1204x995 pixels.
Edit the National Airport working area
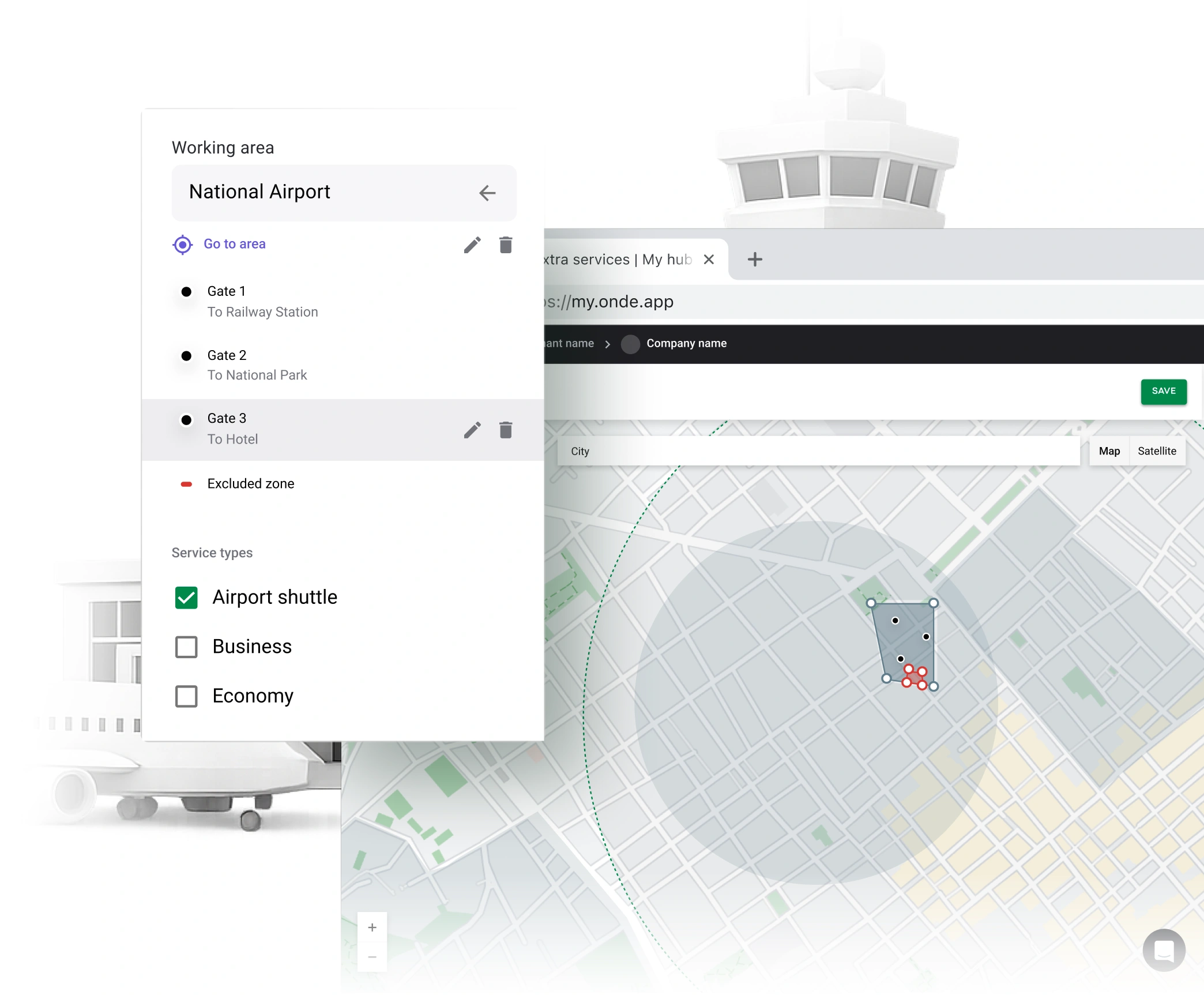tap(472, 245)
